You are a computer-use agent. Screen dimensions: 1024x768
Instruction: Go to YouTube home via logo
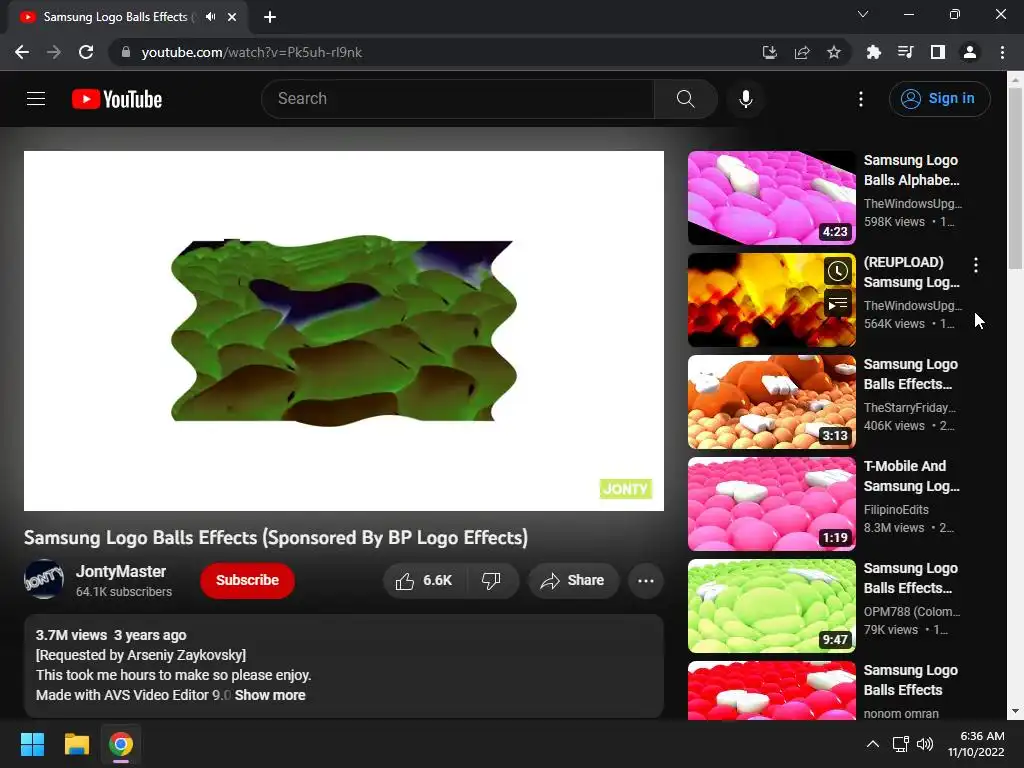point(117,99)
